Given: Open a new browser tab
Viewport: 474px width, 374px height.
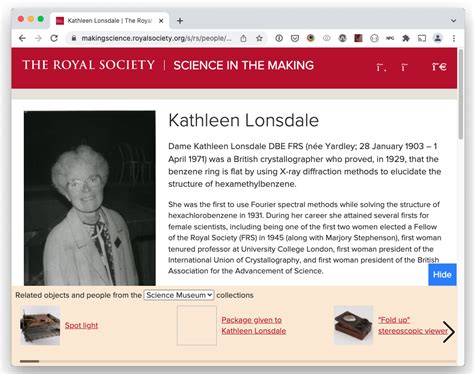Looking at the screenshot, I should pyautogui.click(x=180, y=21).
